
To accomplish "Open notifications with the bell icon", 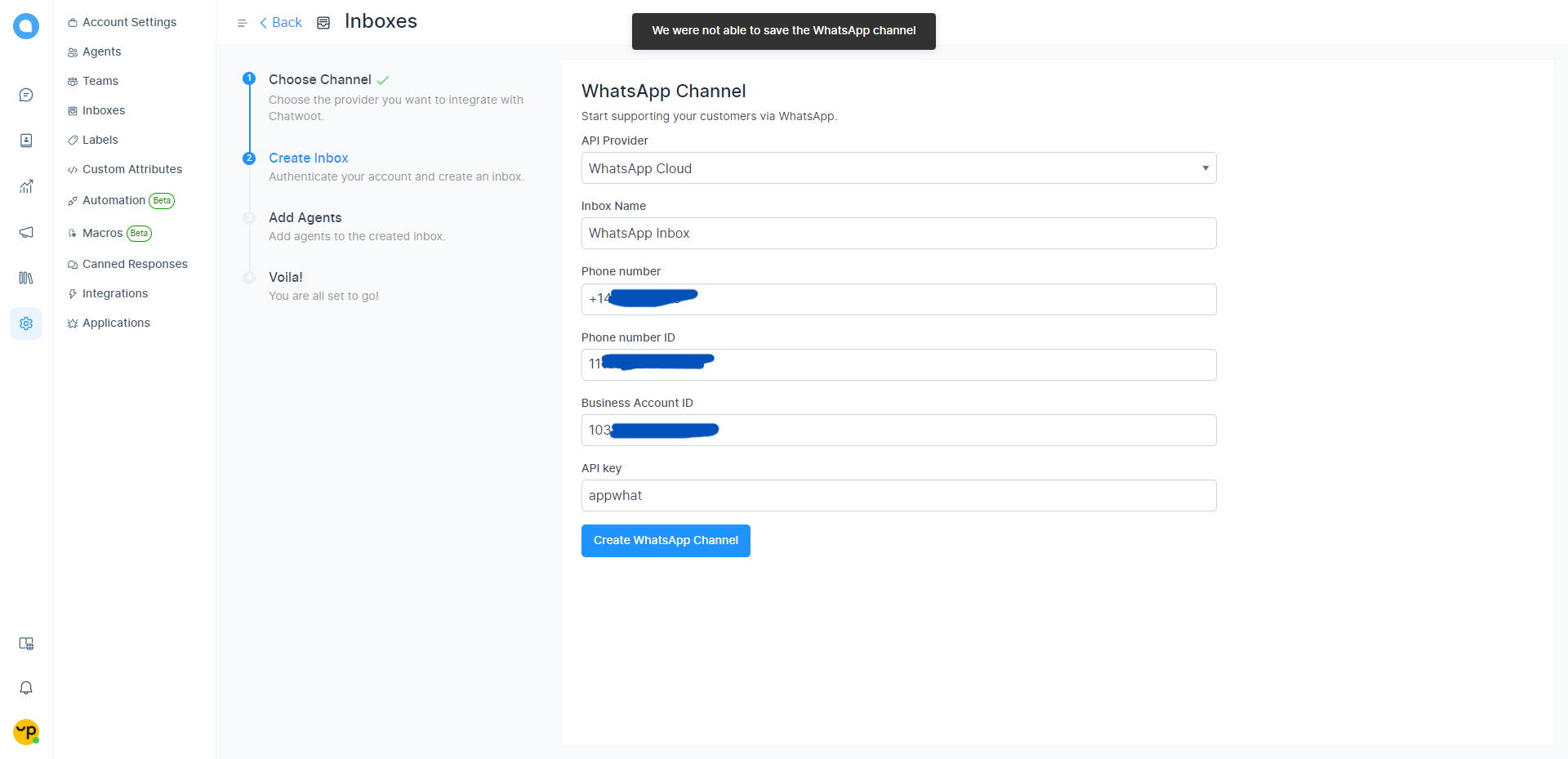I will click(x=26, y=688).
